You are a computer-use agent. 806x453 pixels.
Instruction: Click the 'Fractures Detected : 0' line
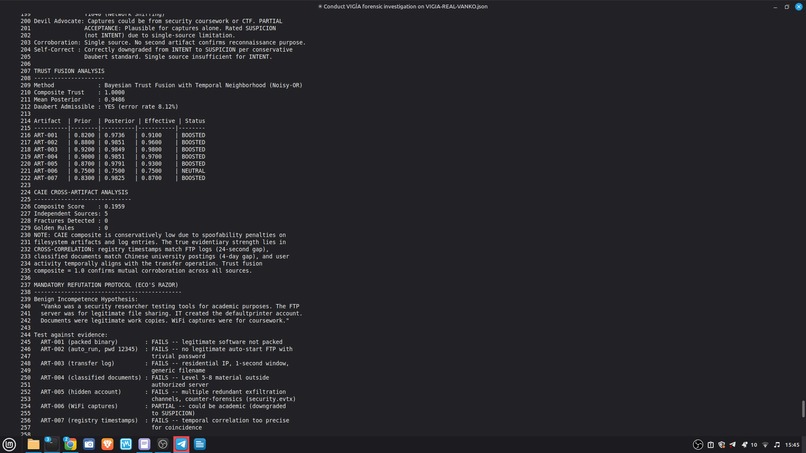[x=71, y=221]
